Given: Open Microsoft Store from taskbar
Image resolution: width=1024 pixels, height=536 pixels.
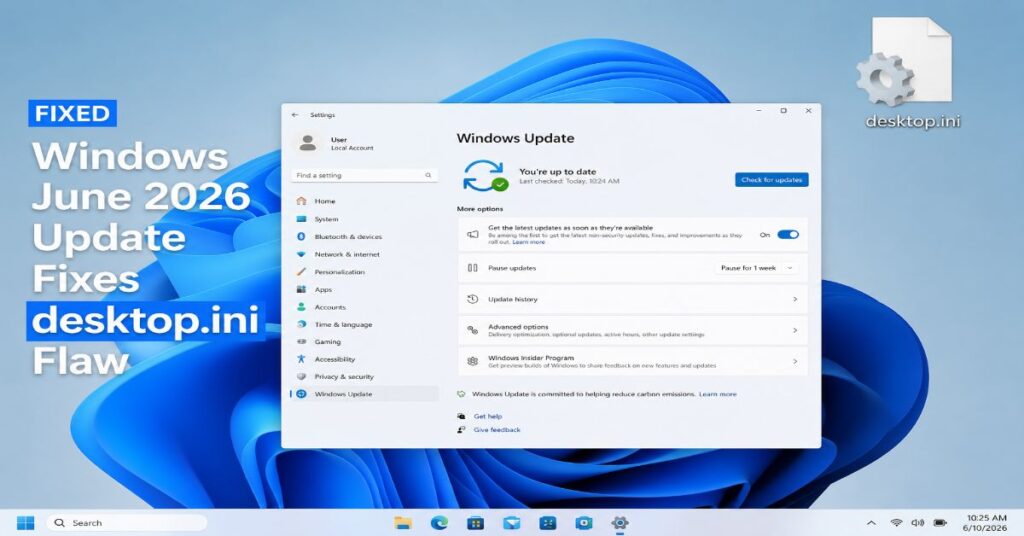Looking at the screenshot, I should coord(475,523).
